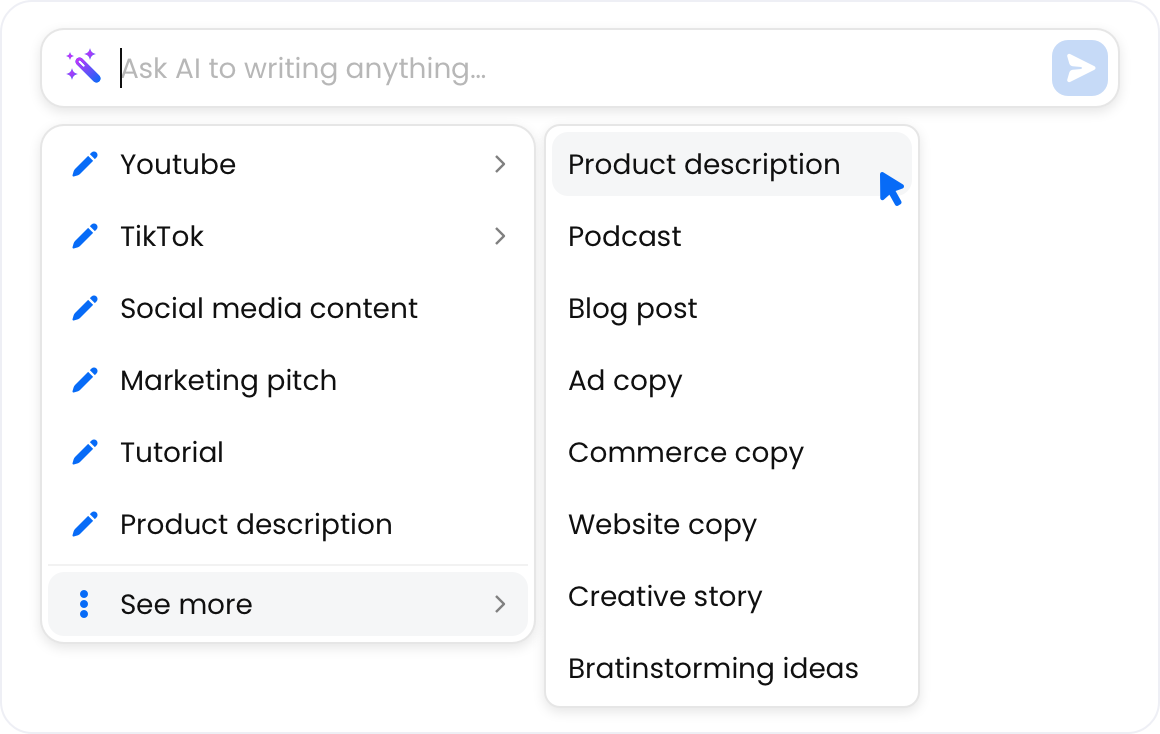Click the pencil icon beside Tutorial
The image size is (1160, 734).
coord(85,452)
